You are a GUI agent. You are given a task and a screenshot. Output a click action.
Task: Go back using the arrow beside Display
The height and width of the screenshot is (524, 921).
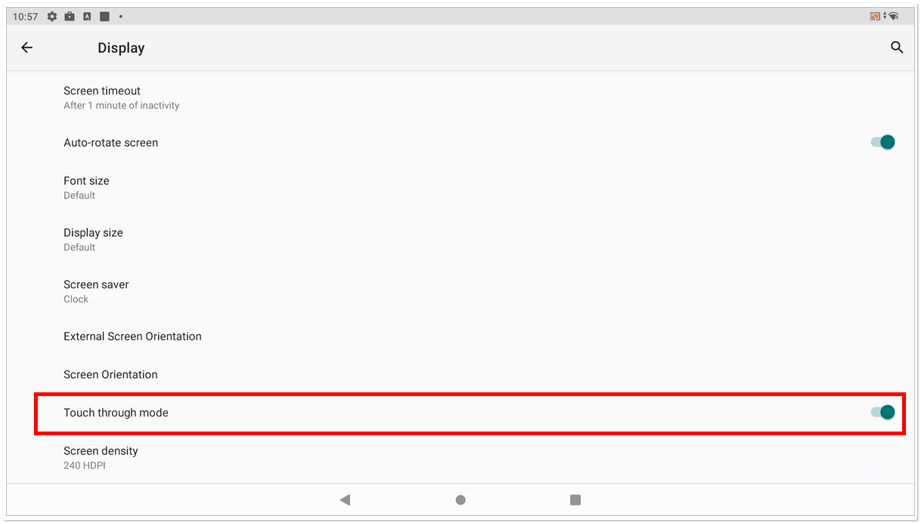pos(27,48)
